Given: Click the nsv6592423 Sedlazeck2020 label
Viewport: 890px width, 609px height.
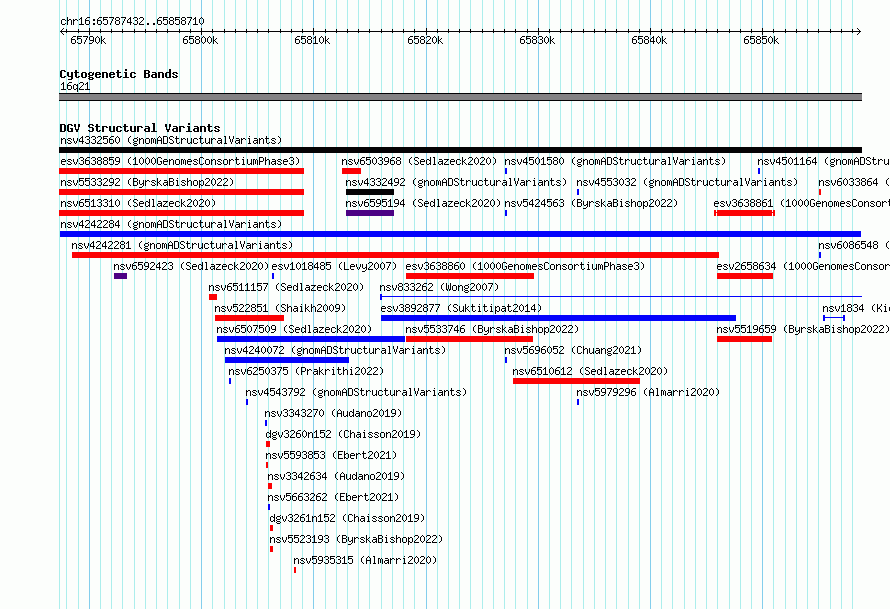Looking at the screenshot, I should 191,266.
